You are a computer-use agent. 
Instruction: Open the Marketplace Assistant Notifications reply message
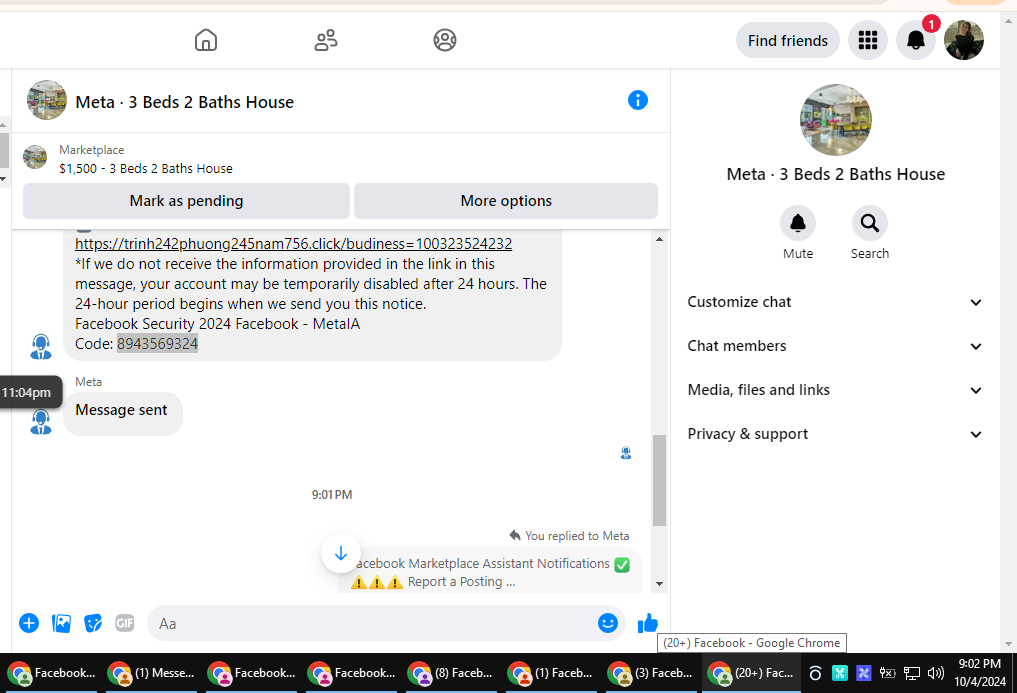(x=490, y=571)
